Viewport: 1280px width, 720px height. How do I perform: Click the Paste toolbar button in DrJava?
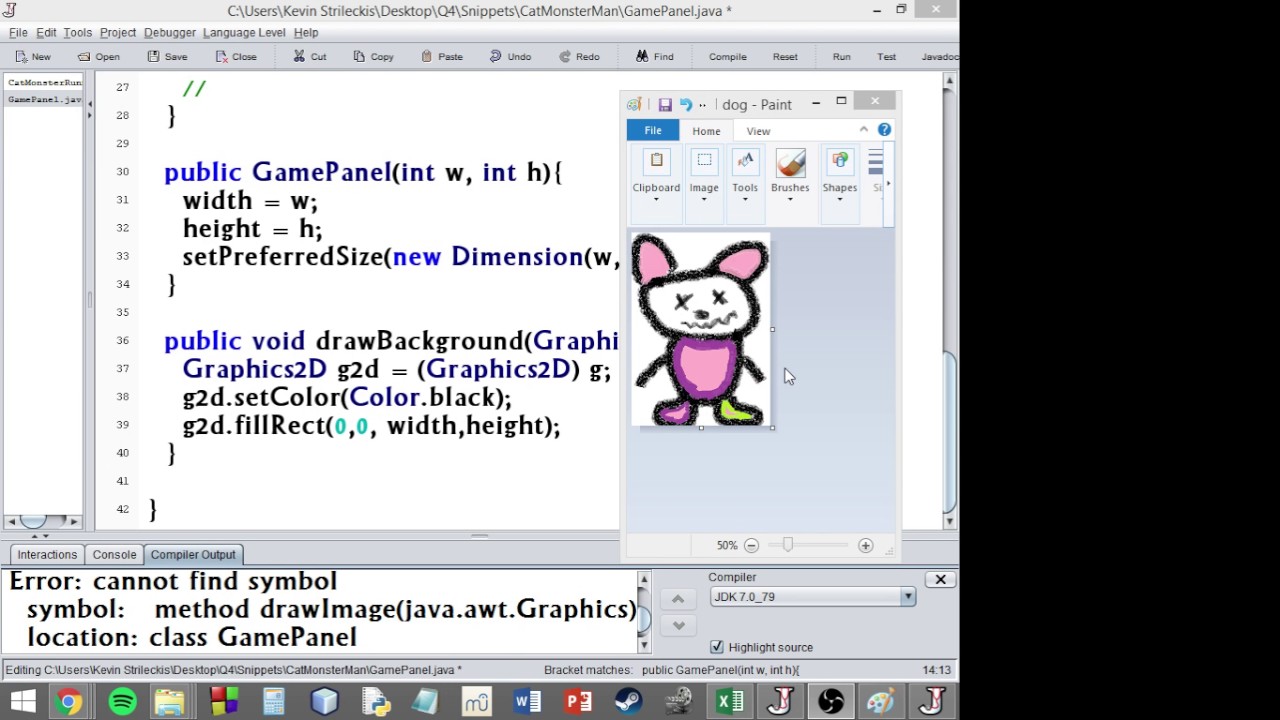click(441, 57)
